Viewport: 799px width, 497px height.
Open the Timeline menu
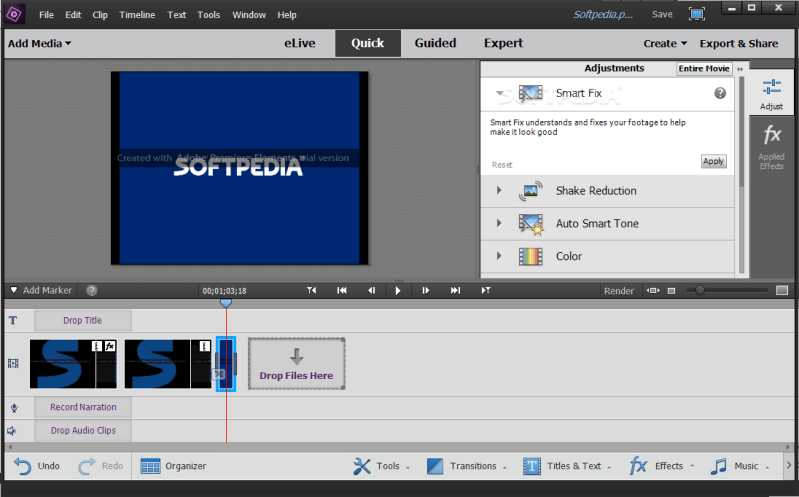click(137, 15)
